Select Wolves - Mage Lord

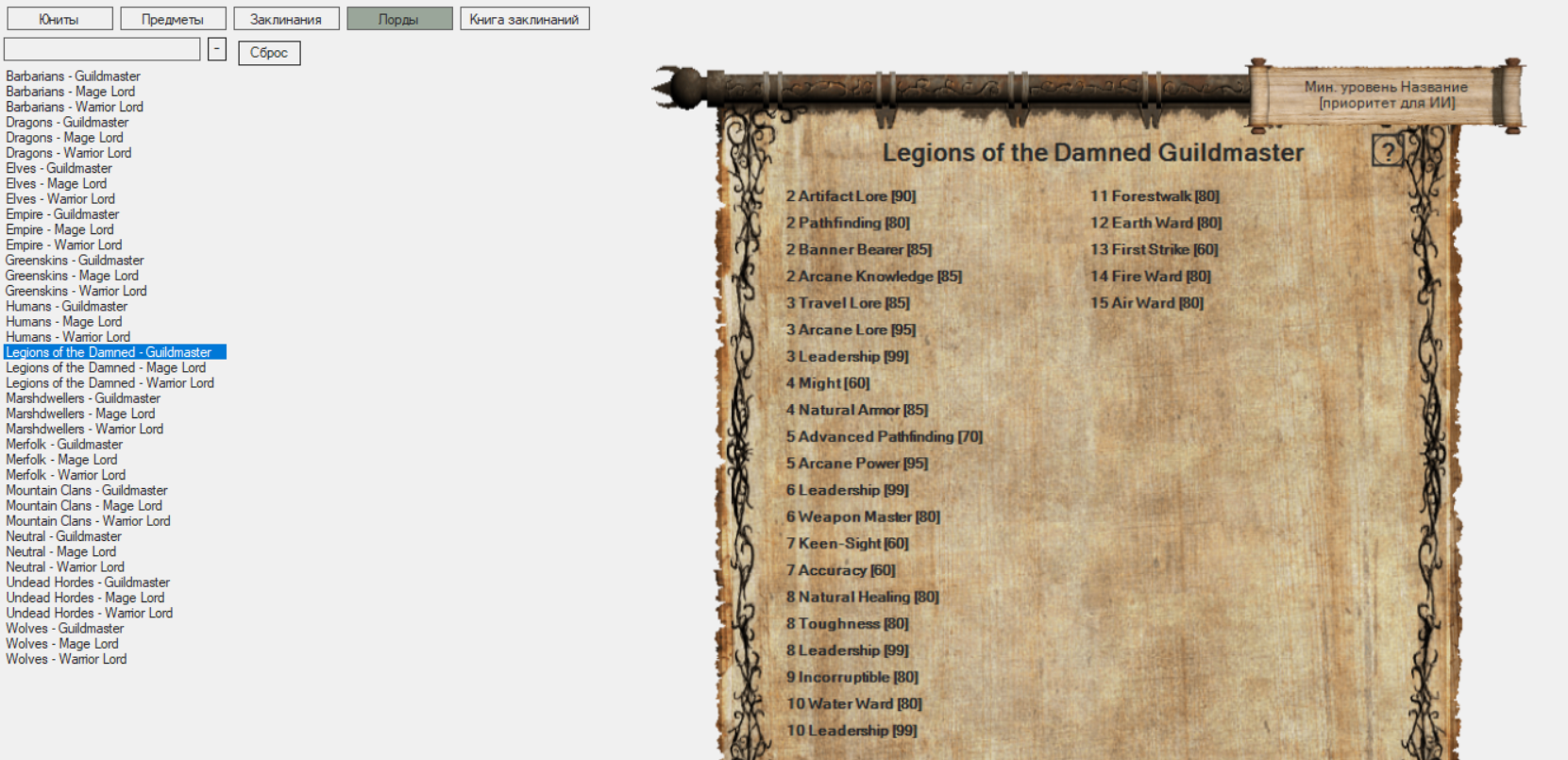[x=61, y=644]
